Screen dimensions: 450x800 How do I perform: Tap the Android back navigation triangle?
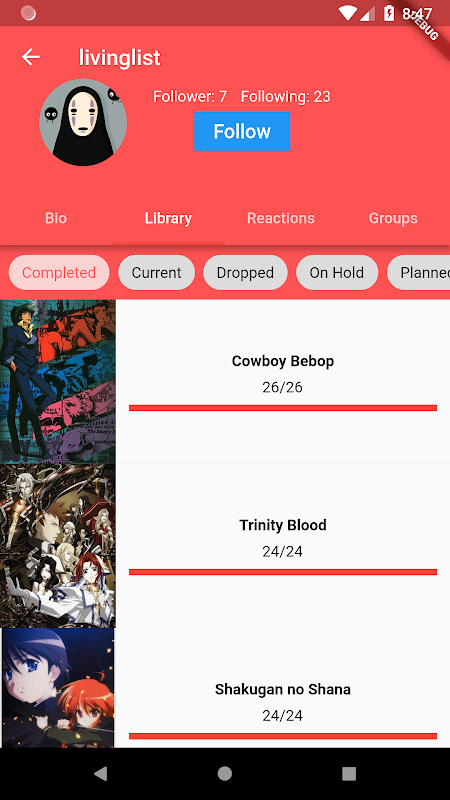(x=101, y=773)
